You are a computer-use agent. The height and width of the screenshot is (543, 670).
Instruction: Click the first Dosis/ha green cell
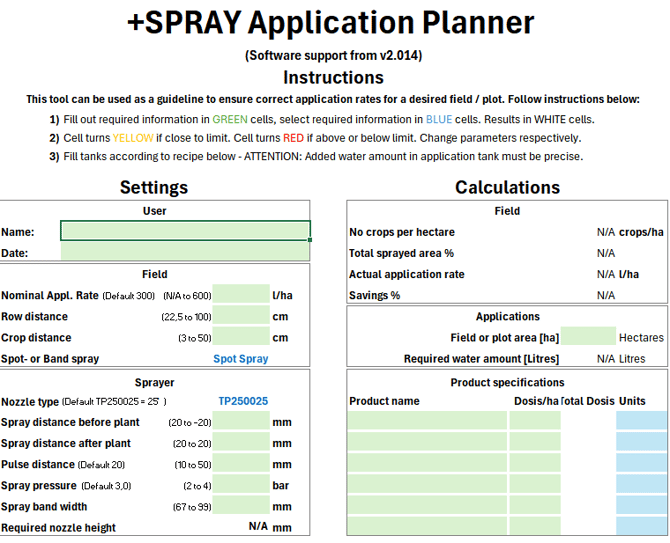535,421
